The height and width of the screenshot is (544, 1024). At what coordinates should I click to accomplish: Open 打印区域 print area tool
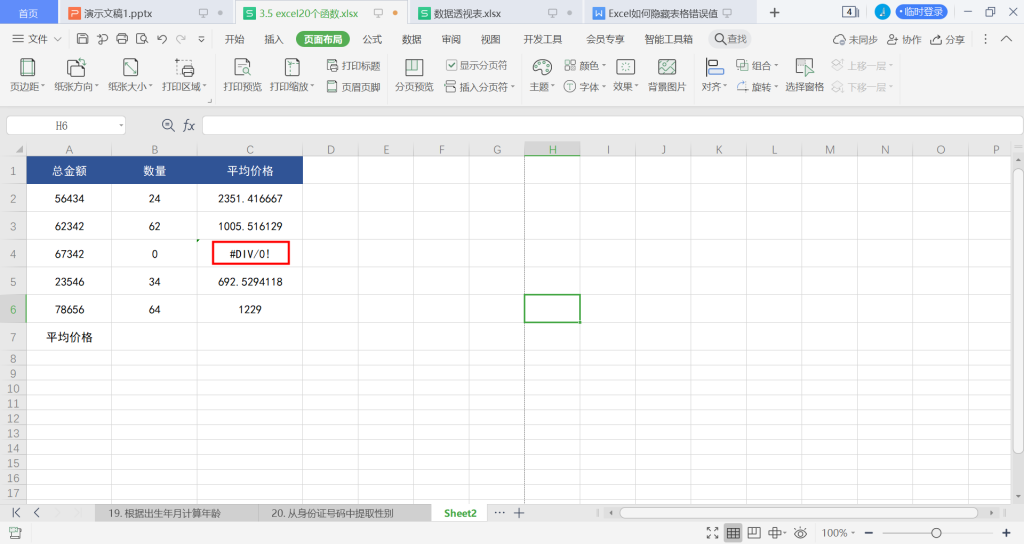click(x=184, y=75)
